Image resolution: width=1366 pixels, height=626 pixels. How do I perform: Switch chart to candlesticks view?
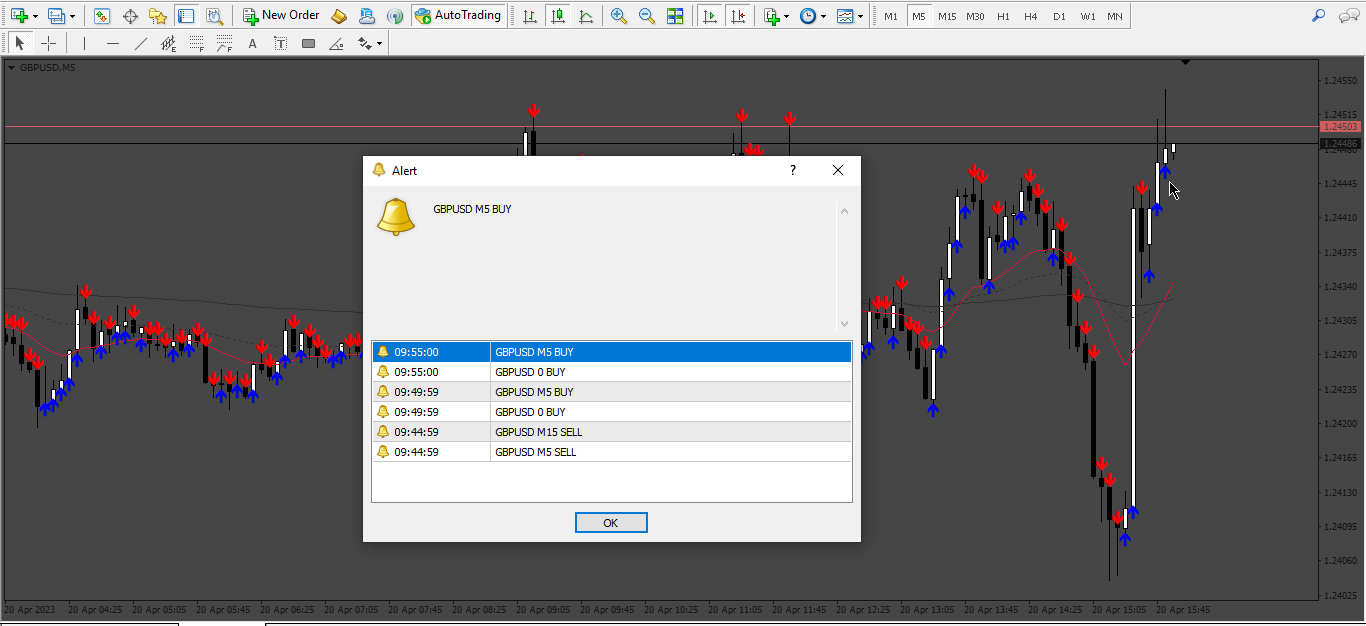(557, 16)
